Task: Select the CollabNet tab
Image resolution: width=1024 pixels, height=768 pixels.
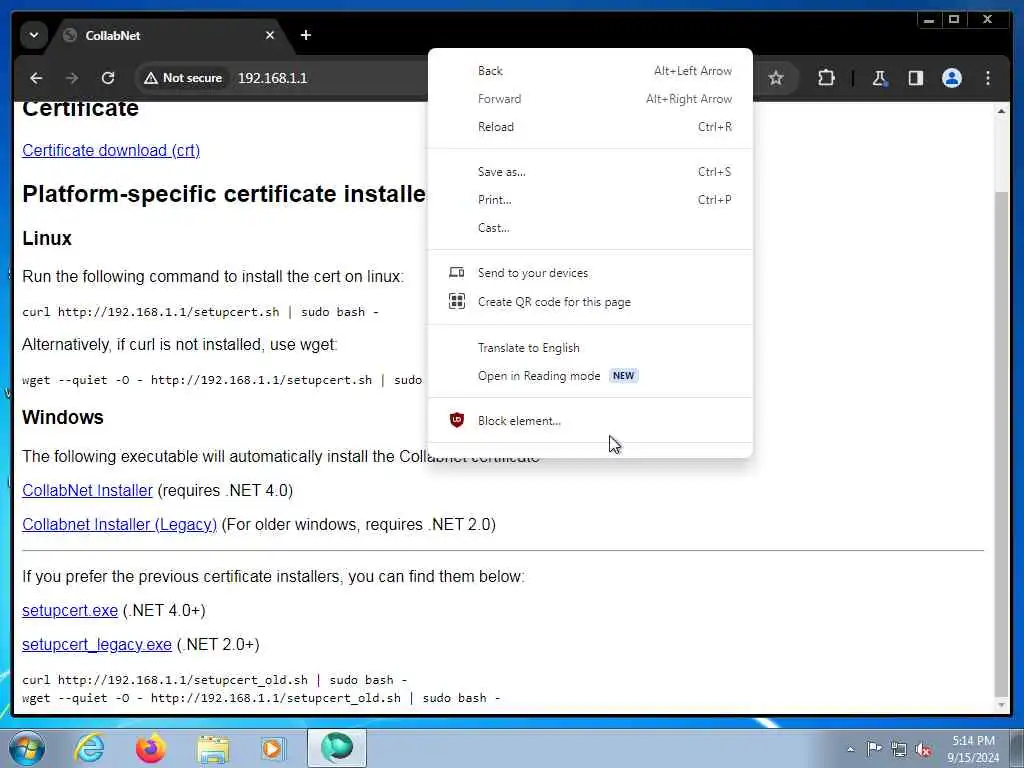Action: coord(171,35)
